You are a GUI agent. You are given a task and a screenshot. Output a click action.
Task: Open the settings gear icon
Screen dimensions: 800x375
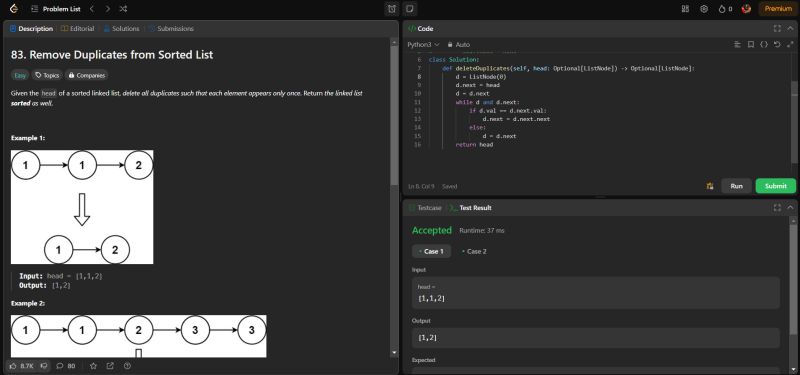click(704, 9)
